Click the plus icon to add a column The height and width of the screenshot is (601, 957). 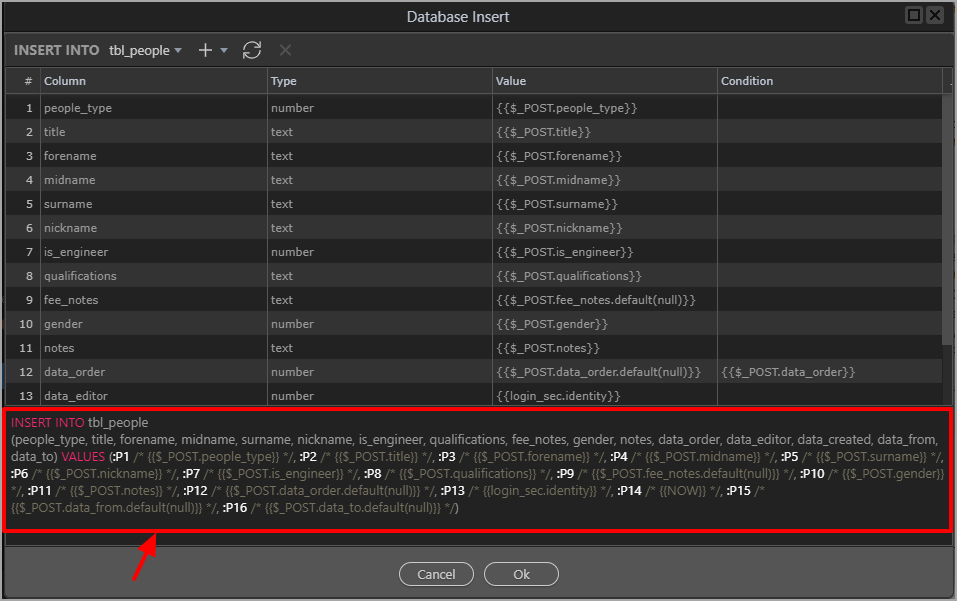pyautogui.click(x=205, y=50)
